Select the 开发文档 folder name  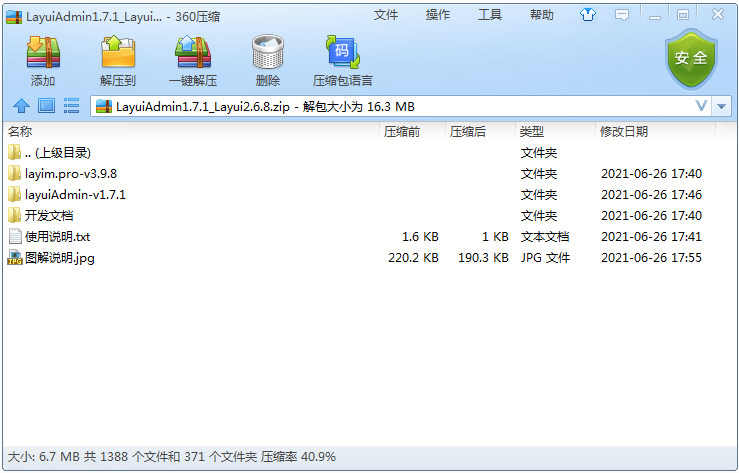pos(49,216)
